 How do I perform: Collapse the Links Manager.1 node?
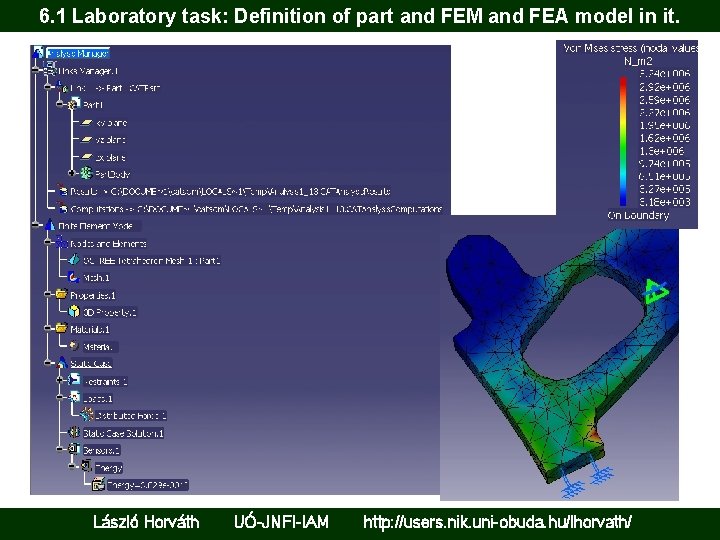click(36, 70)
